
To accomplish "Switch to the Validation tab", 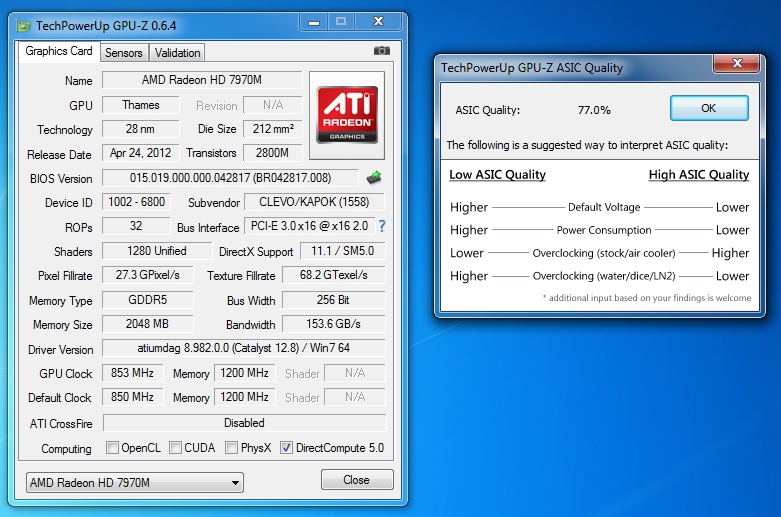I will [x=177, y=53].
